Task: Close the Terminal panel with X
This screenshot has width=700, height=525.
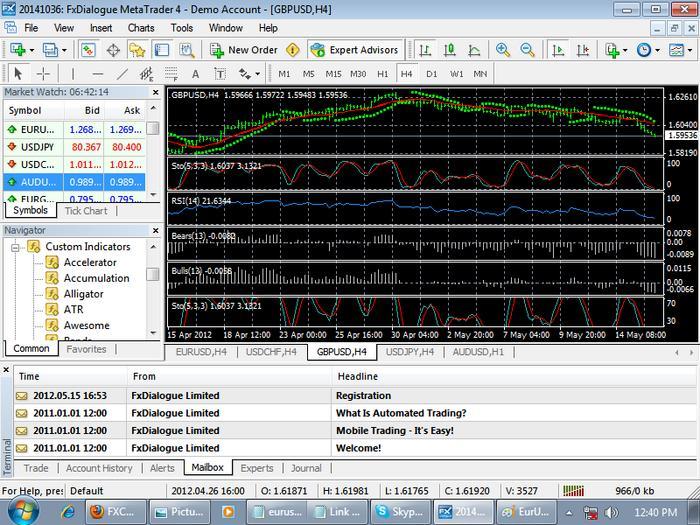Action: (6, 370)
